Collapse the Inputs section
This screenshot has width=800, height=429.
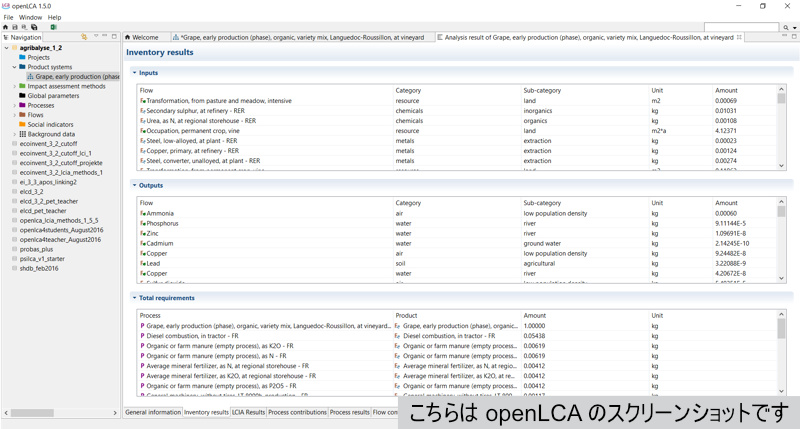pos(135,73)
